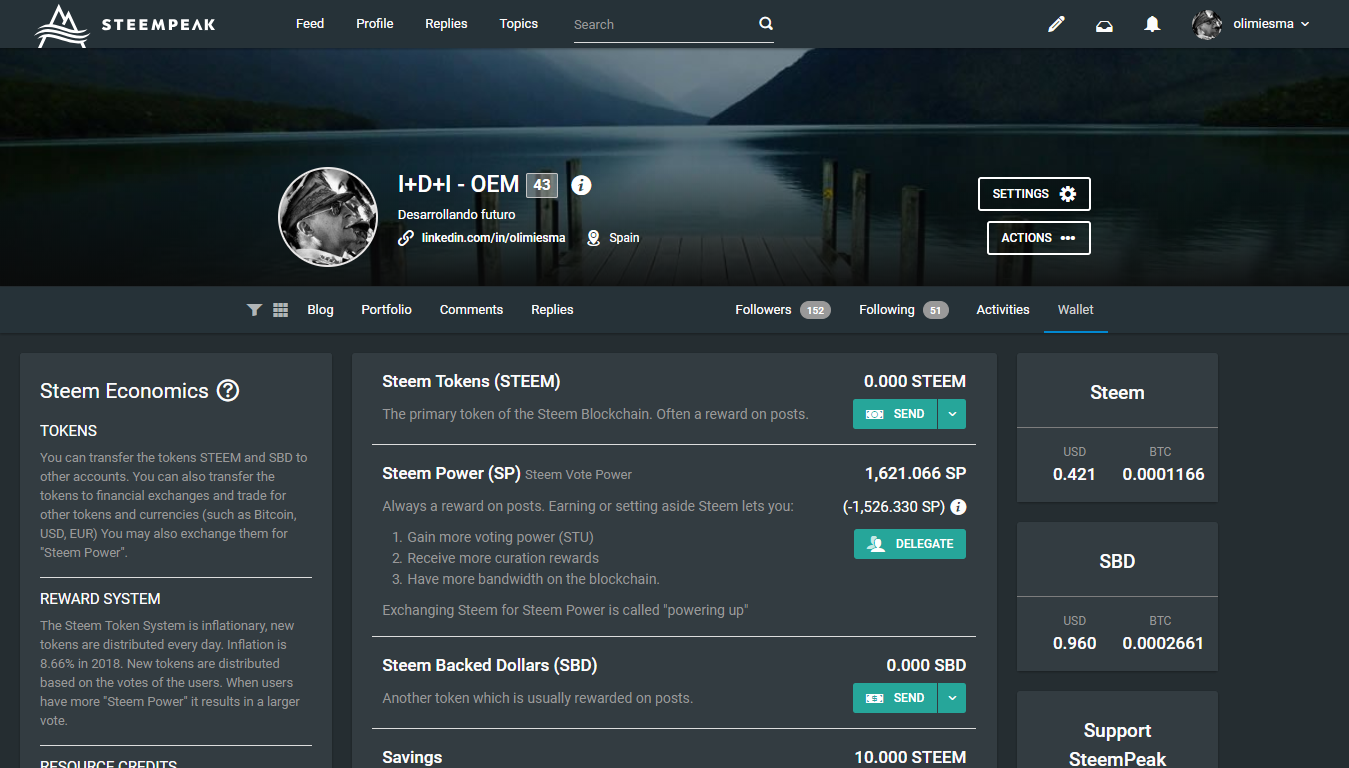Open the notifications bell
The height and width of the screenshot is (768, 1349).
pyautogui.click(x=1152, y=24)
